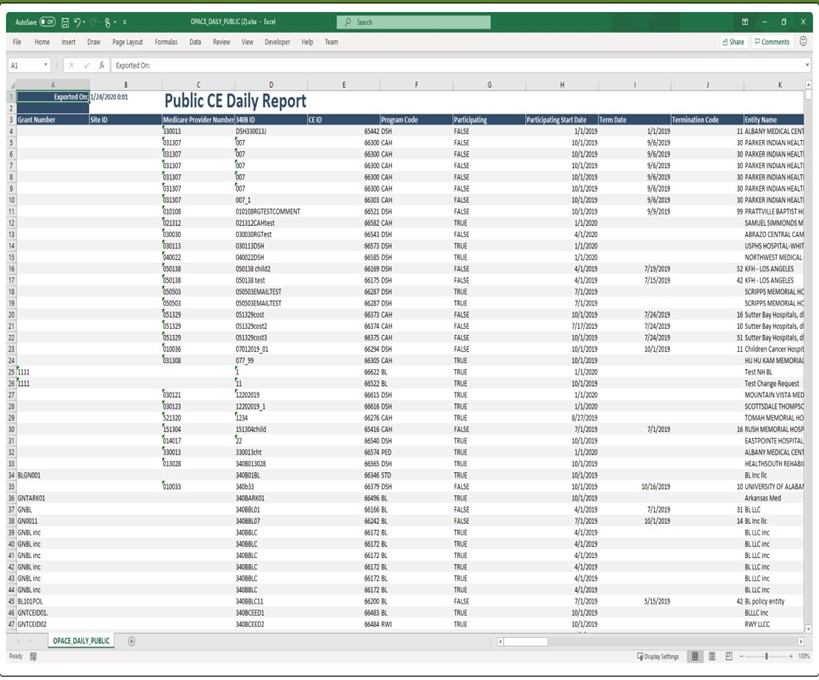Click the BL101POL grant number cell

[53, 602]
